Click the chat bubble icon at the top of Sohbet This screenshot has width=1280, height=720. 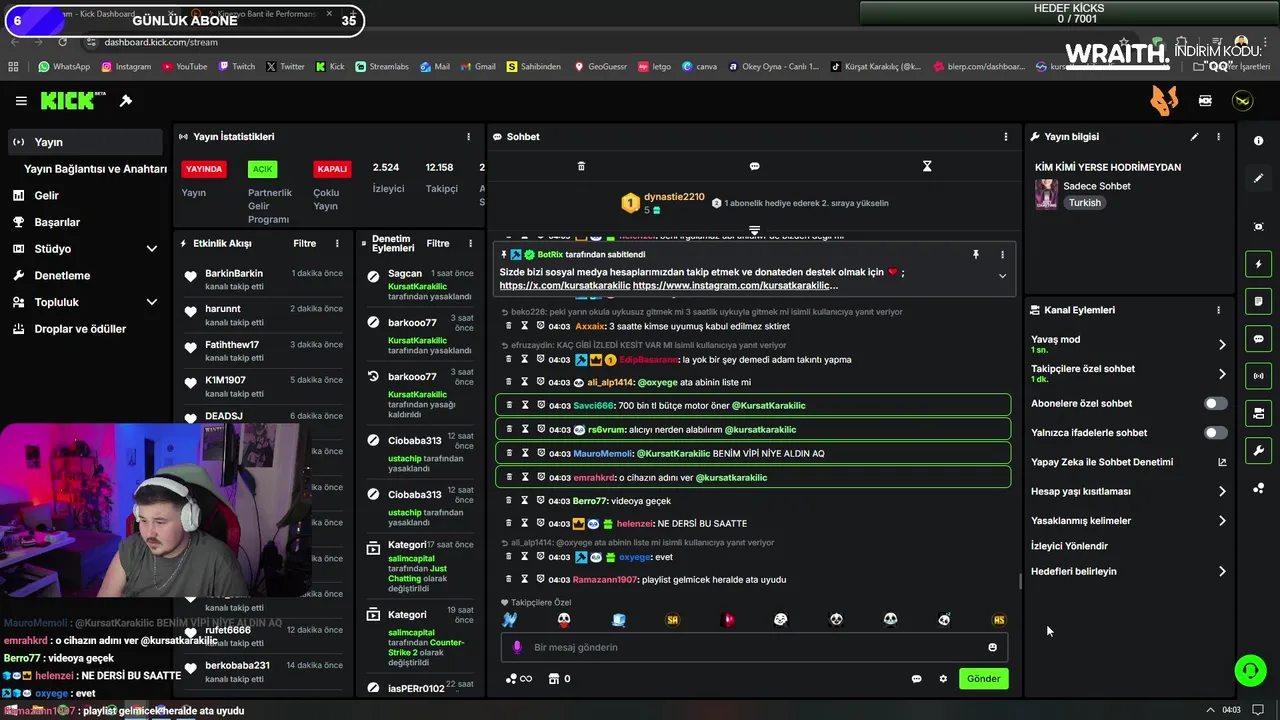(x=754, y=166)
